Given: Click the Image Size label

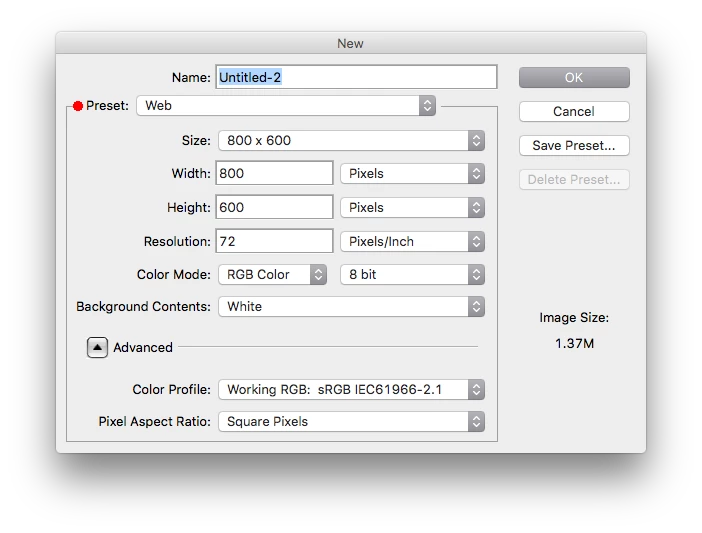Looking at the screenshot, I should pyautogui.click(x=574, y=318).
